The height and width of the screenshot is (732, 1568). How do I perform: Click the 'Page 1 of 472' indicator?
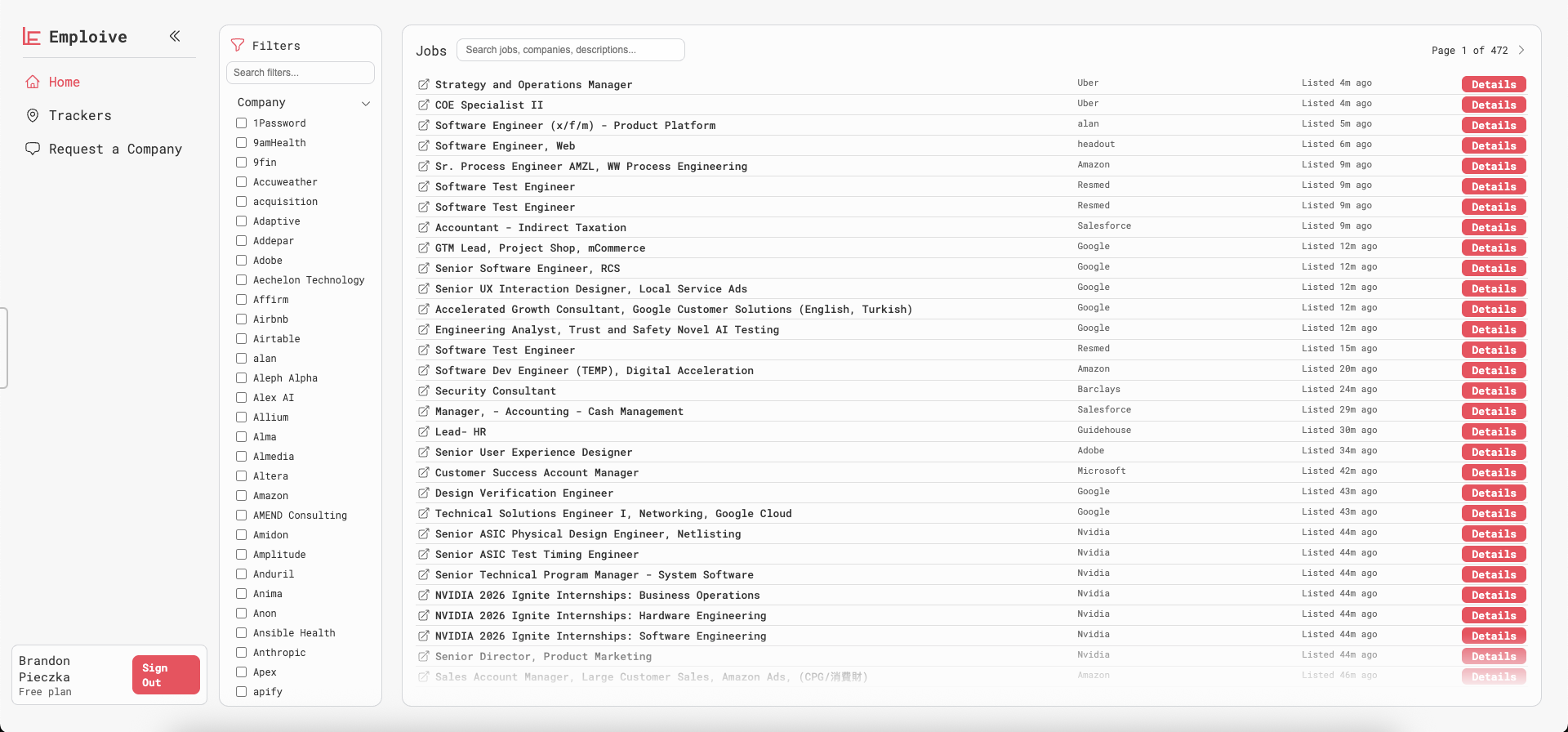[1469, 50]
